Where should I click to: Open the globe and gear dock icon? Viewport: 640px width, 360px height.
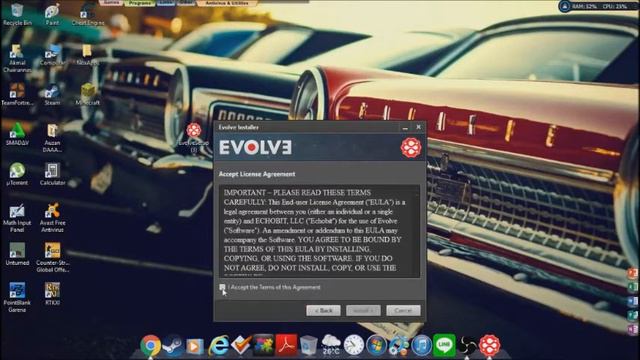[x=399, y=345]
